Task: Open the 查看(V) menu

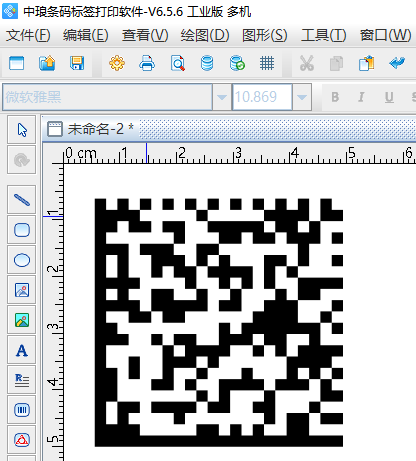Action: [145, 35]
